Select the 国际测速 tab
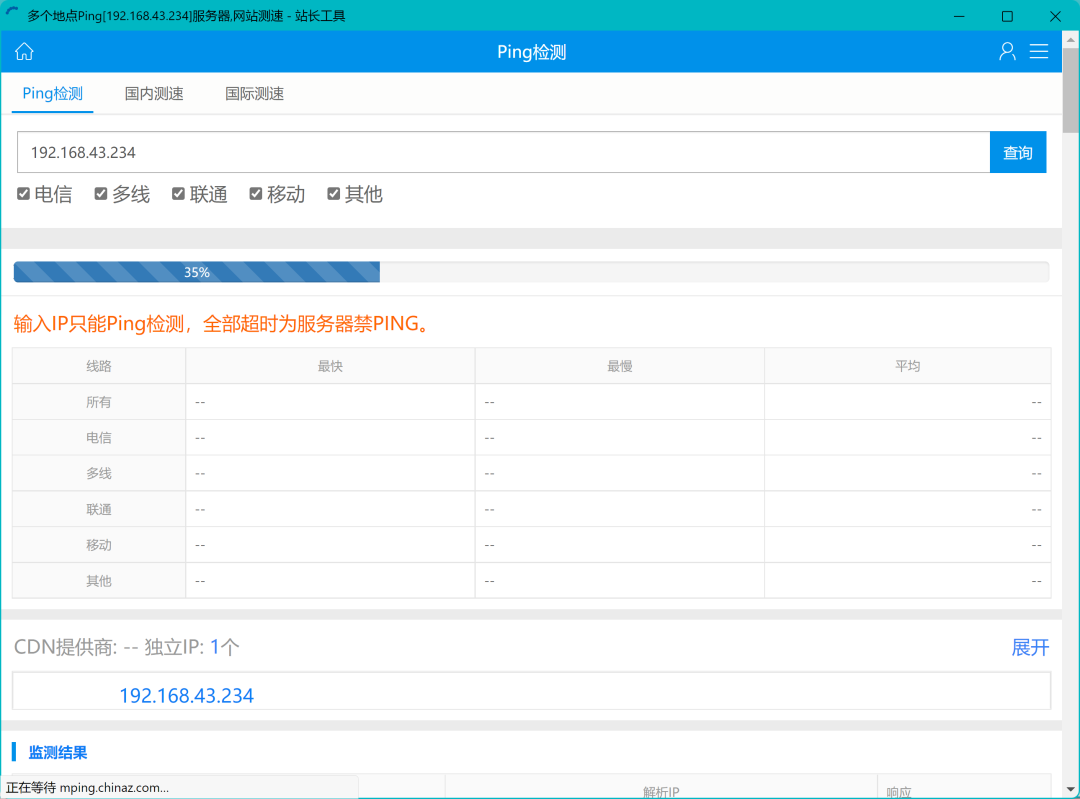 click(255, 94)
